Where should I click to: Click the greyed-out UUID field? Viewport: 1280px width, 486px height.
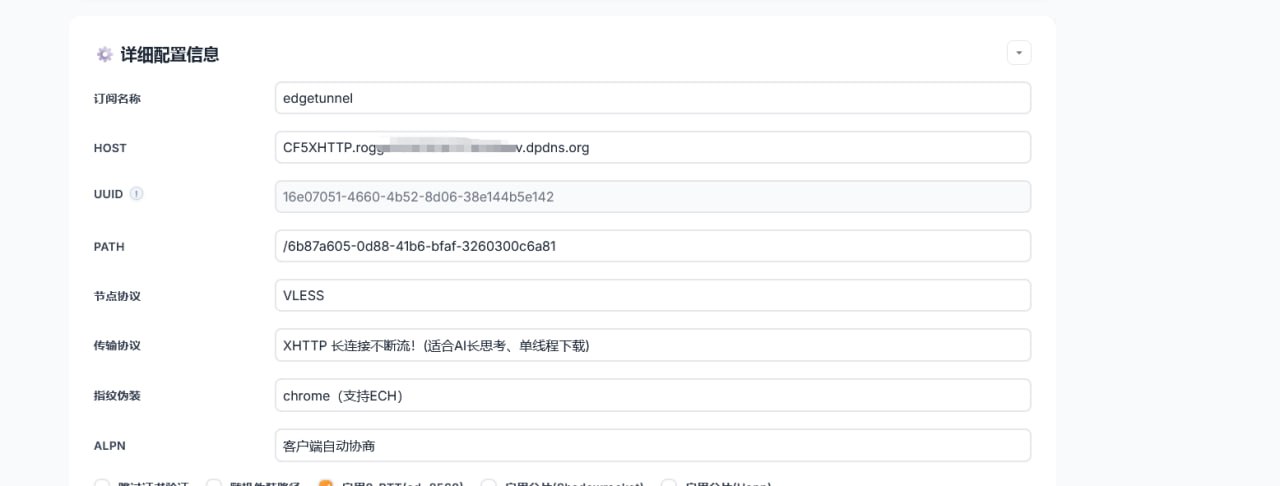click(x=653, y=196)
